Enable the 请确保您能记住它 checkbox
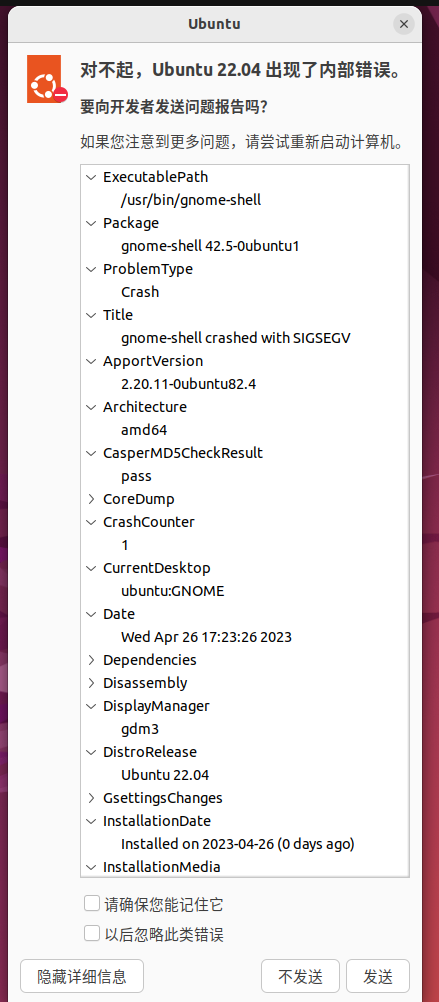Image resolution: width=439 pixels, height=1002 pixels. 92,903
